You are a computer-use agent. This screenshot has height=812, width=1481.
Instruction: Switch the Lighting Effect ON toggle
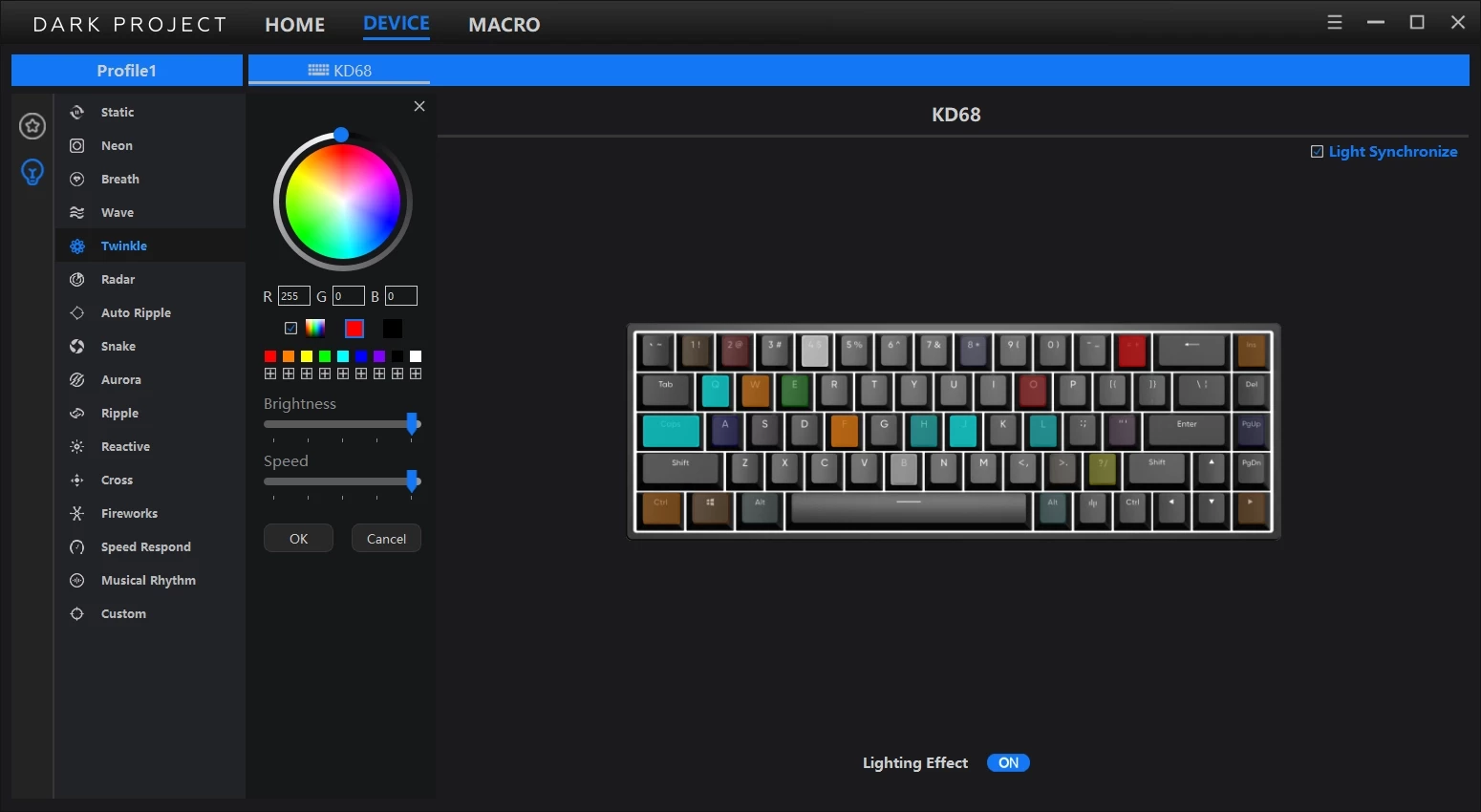tap(1008, 762)
